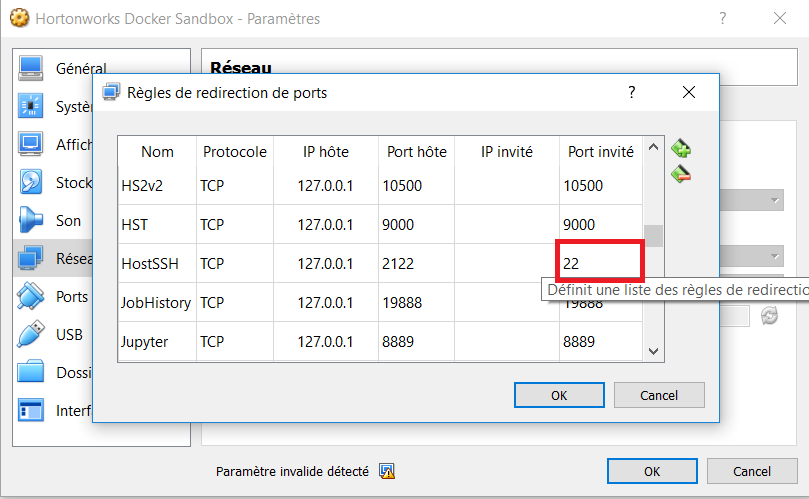Sort rules by Protocole column header
This screenshot has width=809, height=499.
(235, 152)
